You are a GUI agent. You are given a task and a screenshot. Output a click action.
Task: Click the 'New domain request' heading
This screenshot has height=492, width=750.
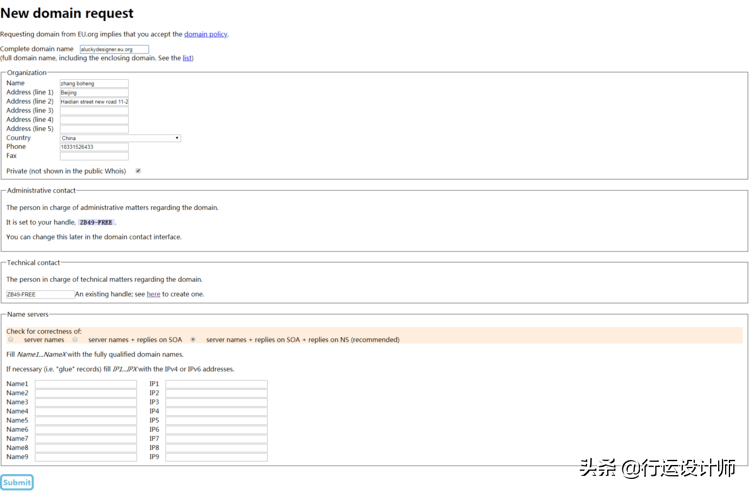coord(67,13)
